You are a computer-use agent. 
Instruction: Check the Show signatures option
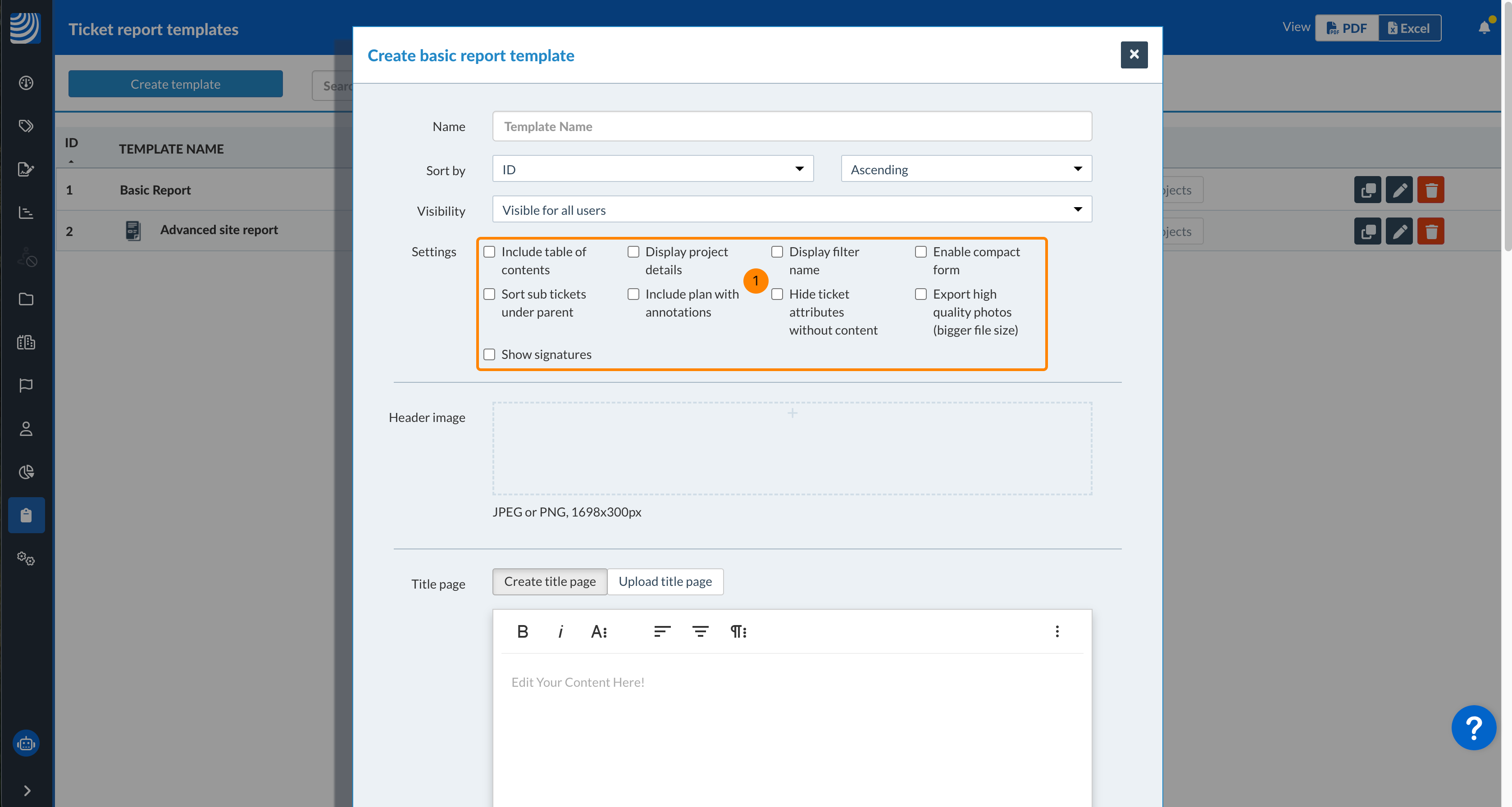(x=490, y=355)
